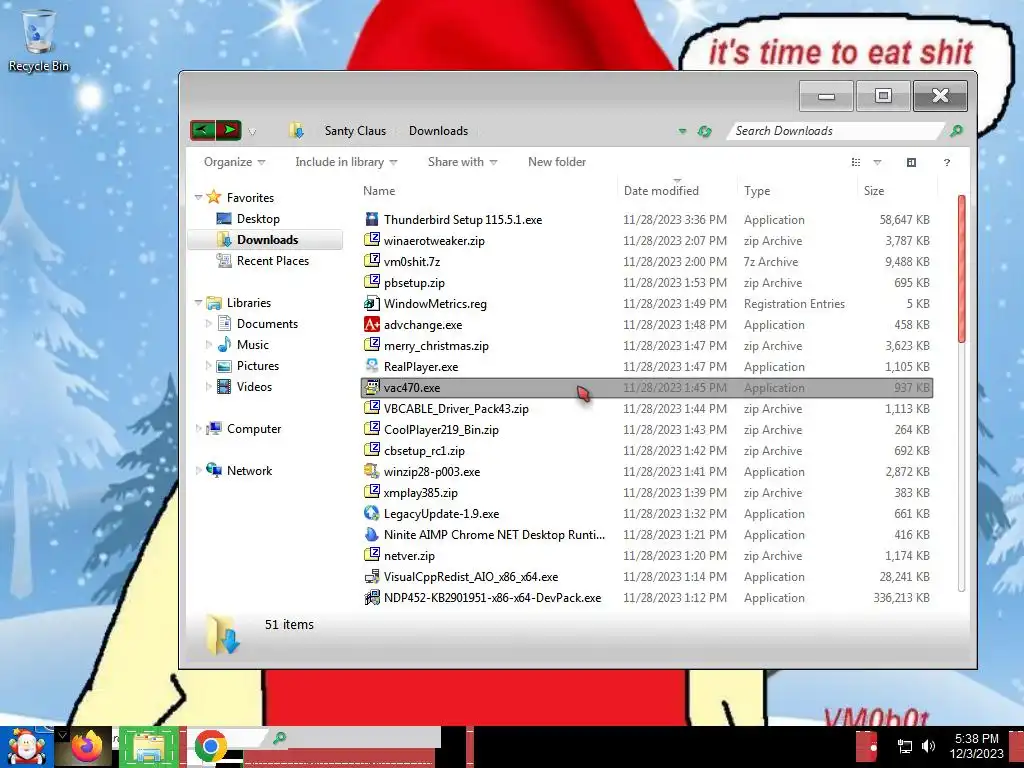
Task: Launch Chrome from the taskbar
Action: (x=210, y=746)
